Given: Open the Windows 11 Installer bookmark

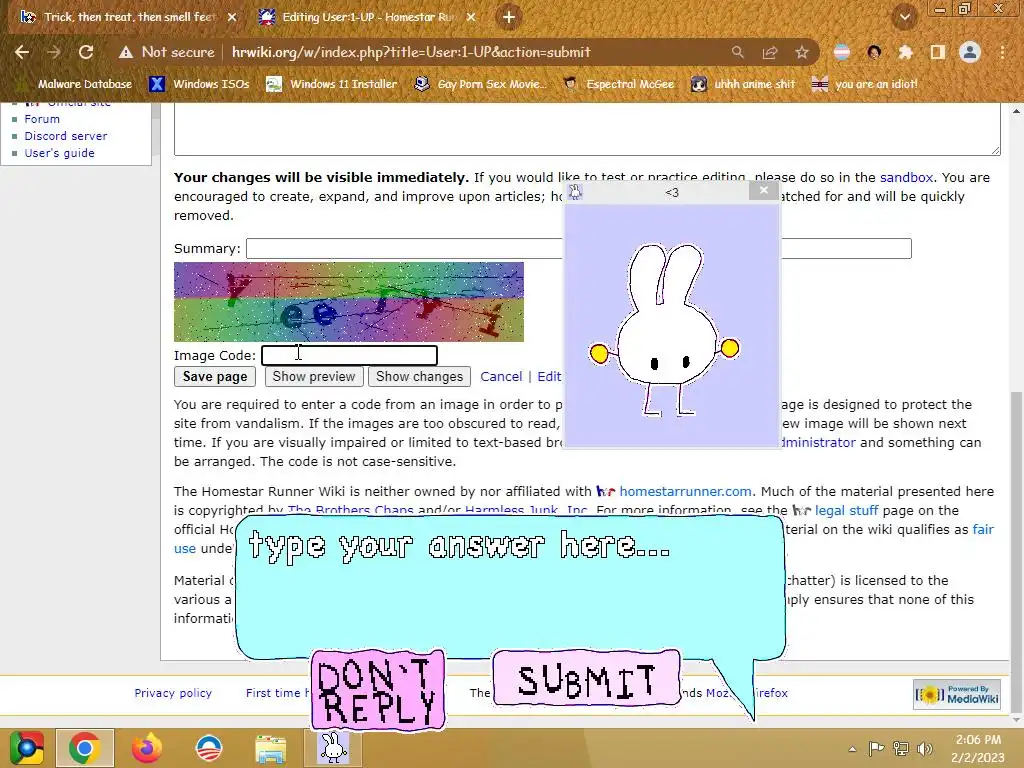Looking at the screenshot, I should (x=332, y=84).
